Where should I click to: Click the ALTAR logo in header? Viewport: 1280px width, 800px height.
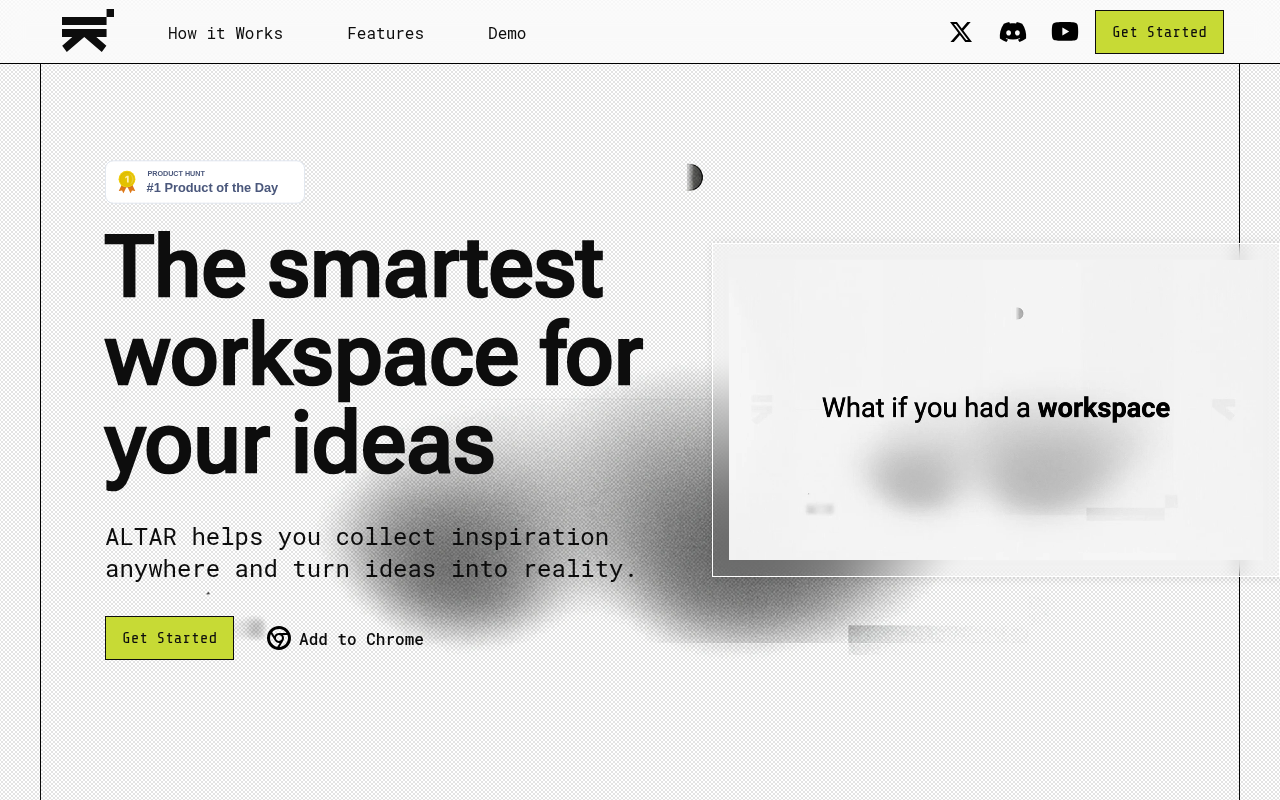[88, 30]
